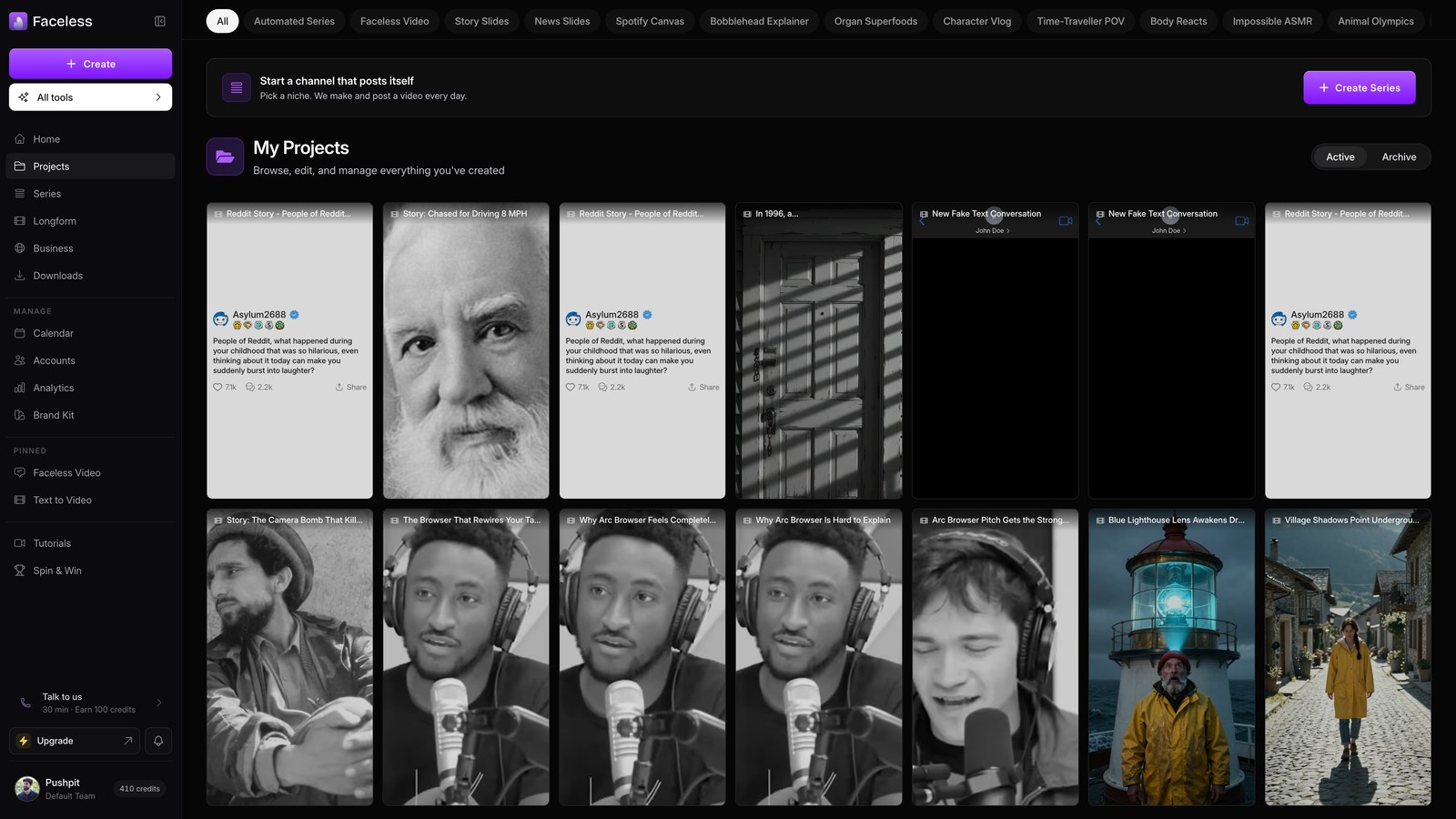Viewport: 1456px width, 819px height.
Task: Click the Longform film icon
Action: tap(20, 221)
